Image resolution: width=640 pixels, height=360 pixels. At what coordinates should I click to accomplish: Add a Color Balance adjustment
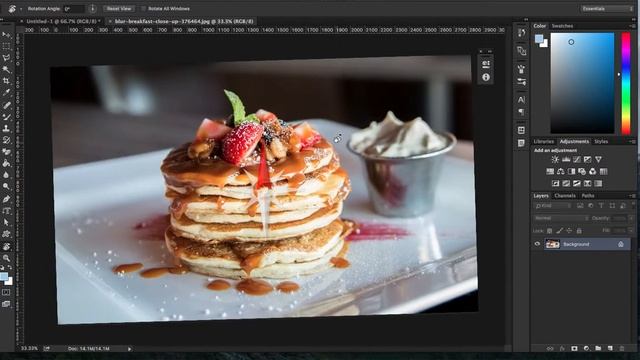(561, 171)
